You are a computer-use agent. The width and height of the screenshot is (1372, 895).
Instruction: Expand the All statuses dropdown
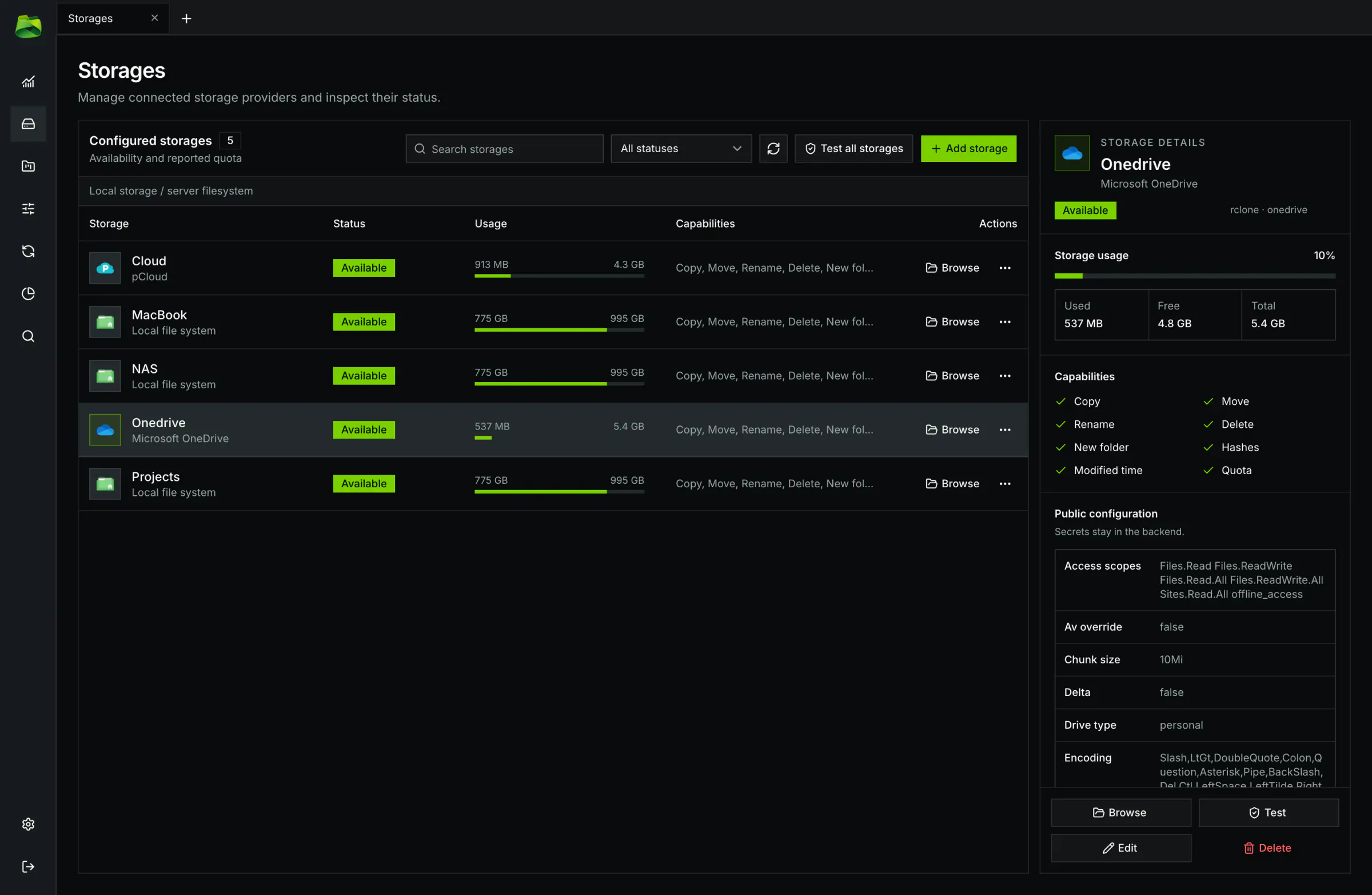pyautogui.click(x=681, y=149)
